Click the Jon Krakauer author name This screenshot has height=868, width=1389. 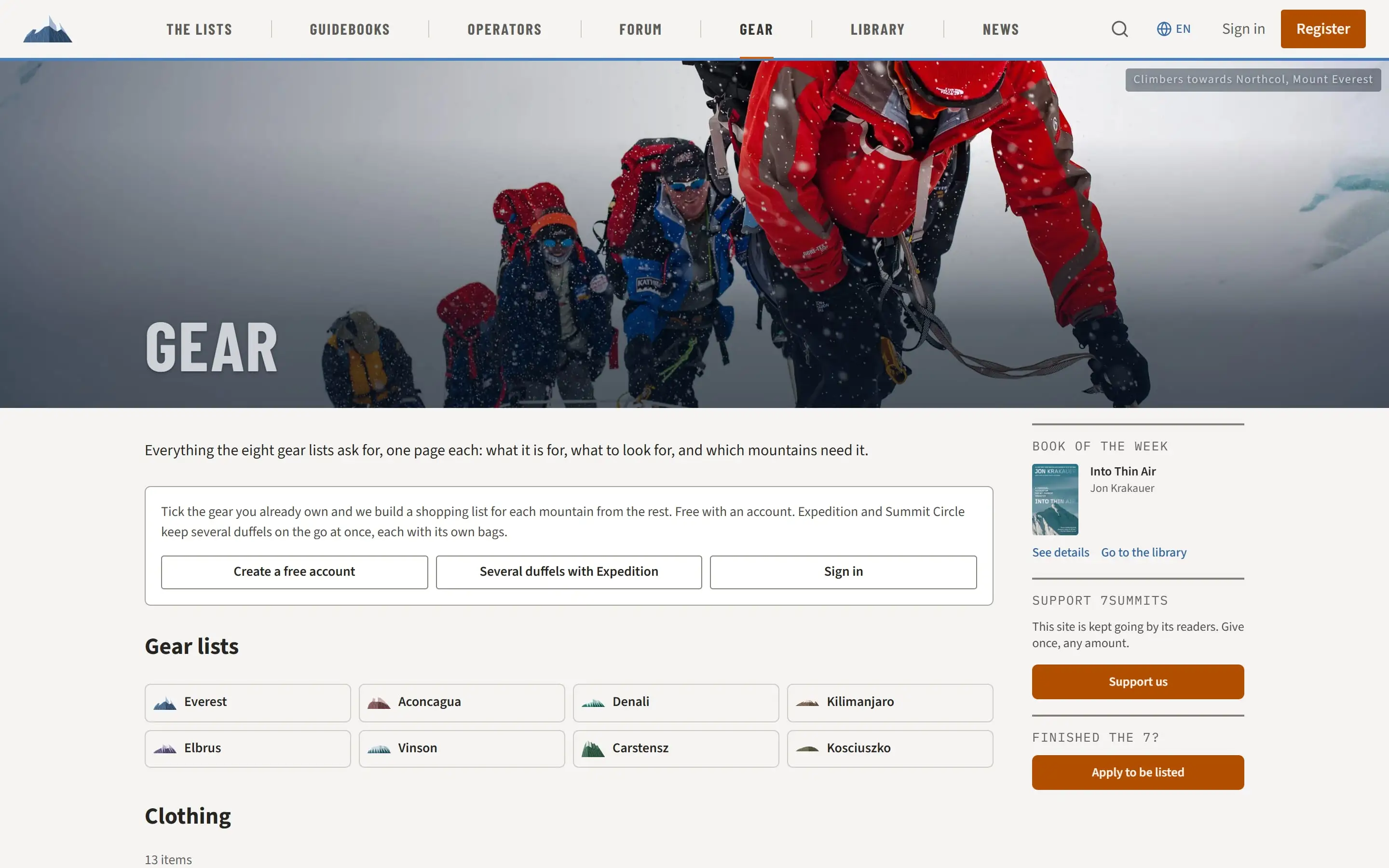pyautogui.click(x=1122, y=488)
